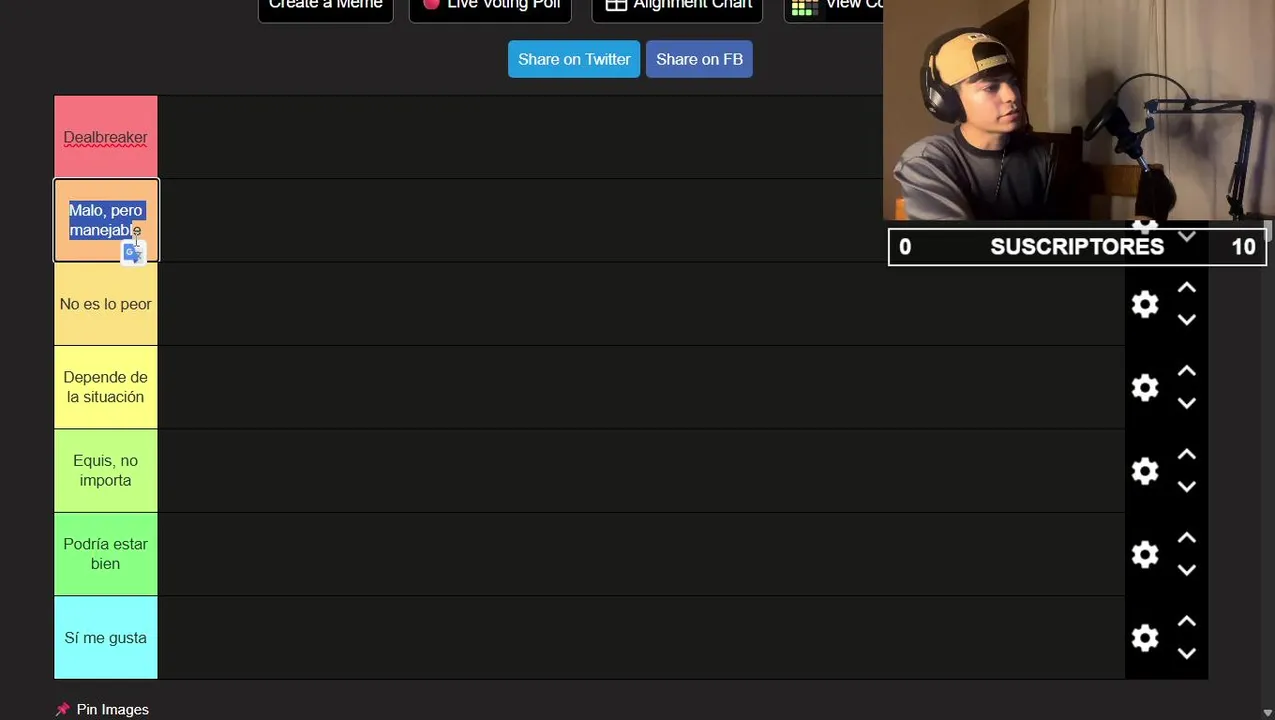Move Equis, no importa row down
This screenshot has width=1275, height=720.
point(1187,487)
